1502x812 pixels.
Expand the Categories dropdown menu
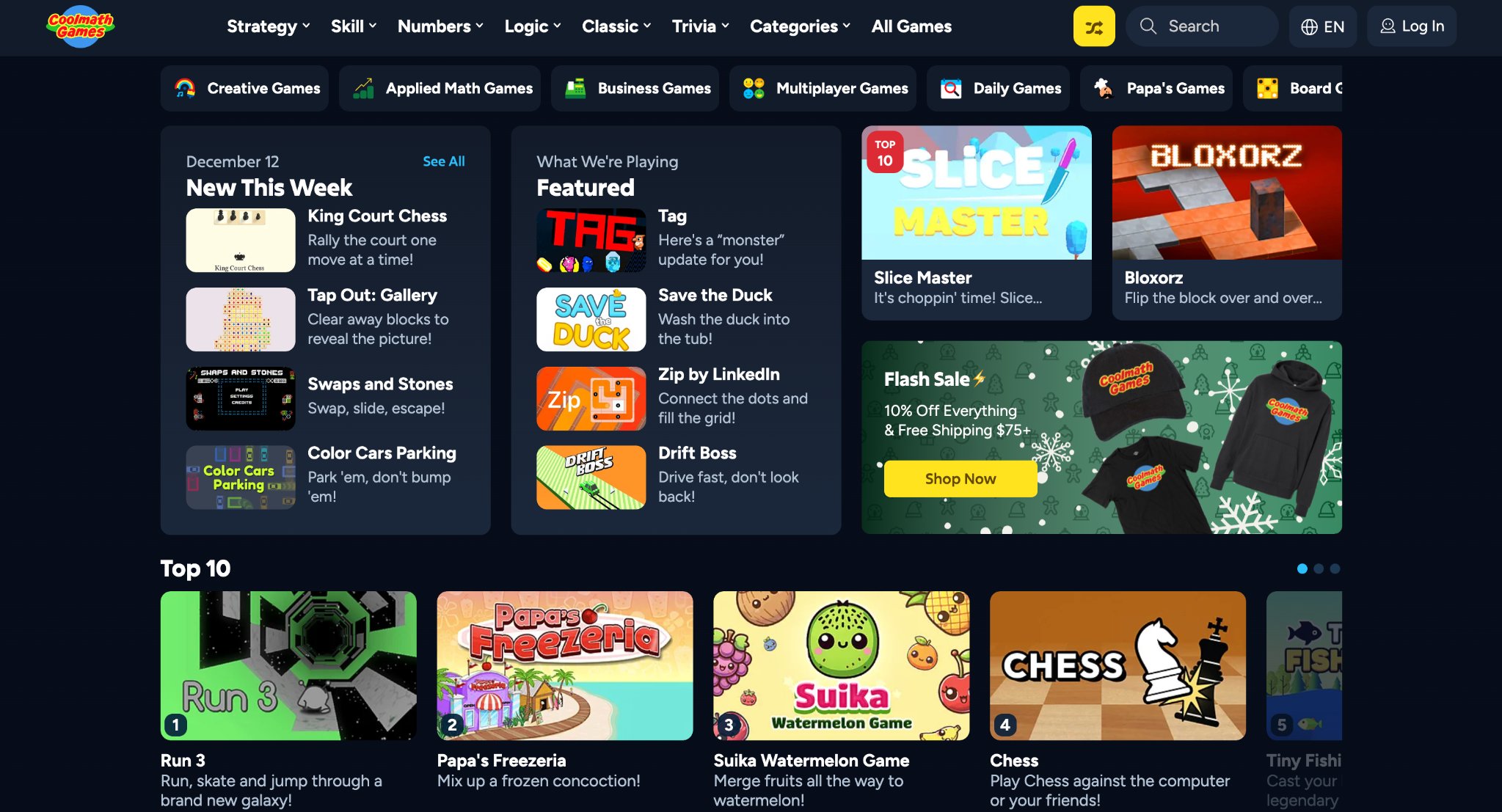coord(800,26)
